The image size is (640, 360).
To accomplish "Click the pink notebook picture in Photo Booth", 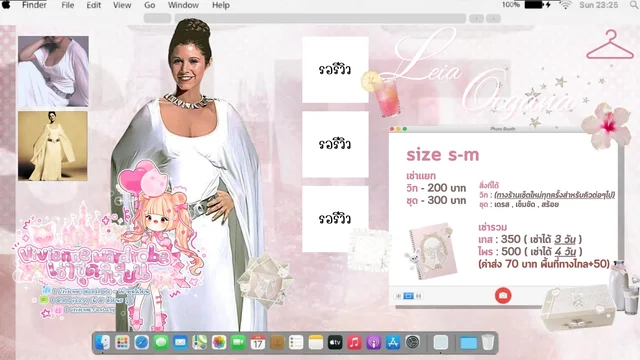I will pos(432,251).
